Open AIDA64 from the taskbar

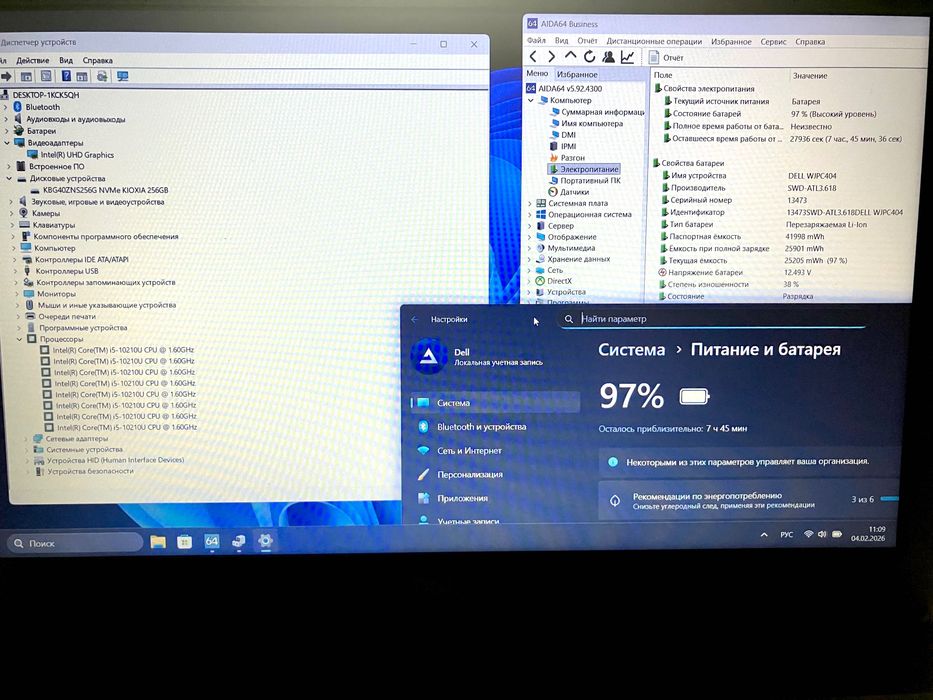pos(212,541)
